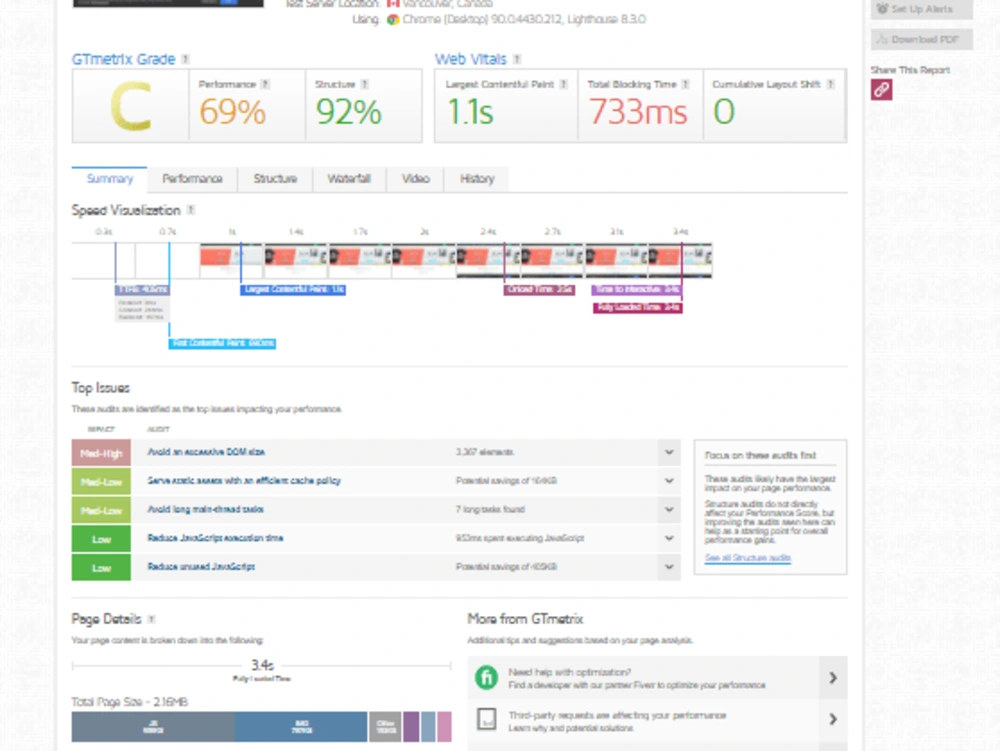Switch to the Performance tab
This screenshot has height=751, width=1000.
click(192, 179)
